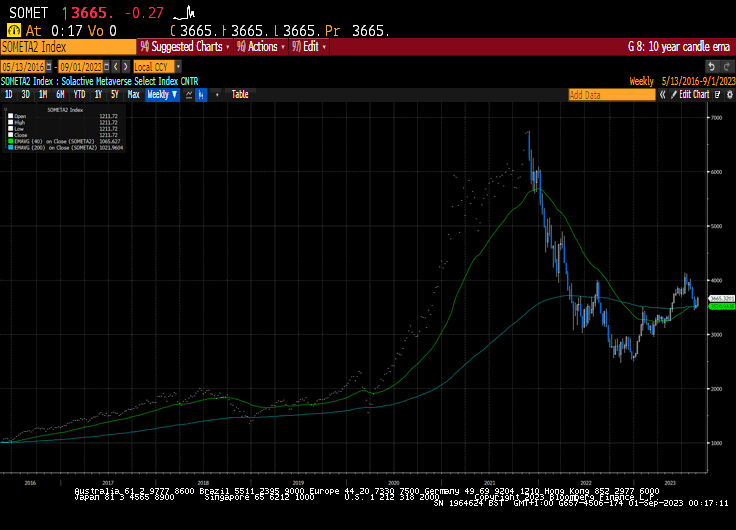Open the Edit dropdown menu

309,47
